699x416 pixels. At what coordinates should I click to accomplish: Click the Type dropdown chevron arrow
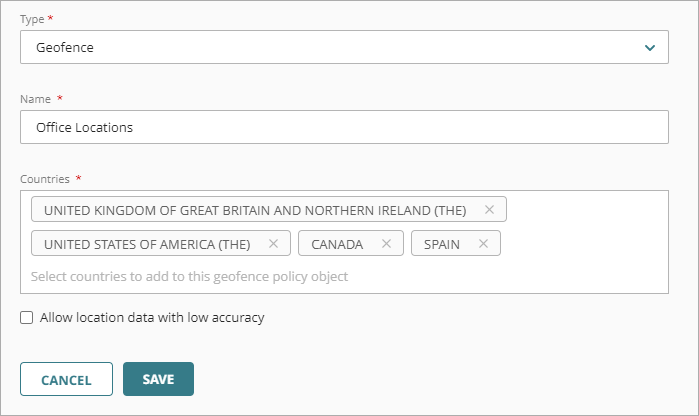pos(650,47)
